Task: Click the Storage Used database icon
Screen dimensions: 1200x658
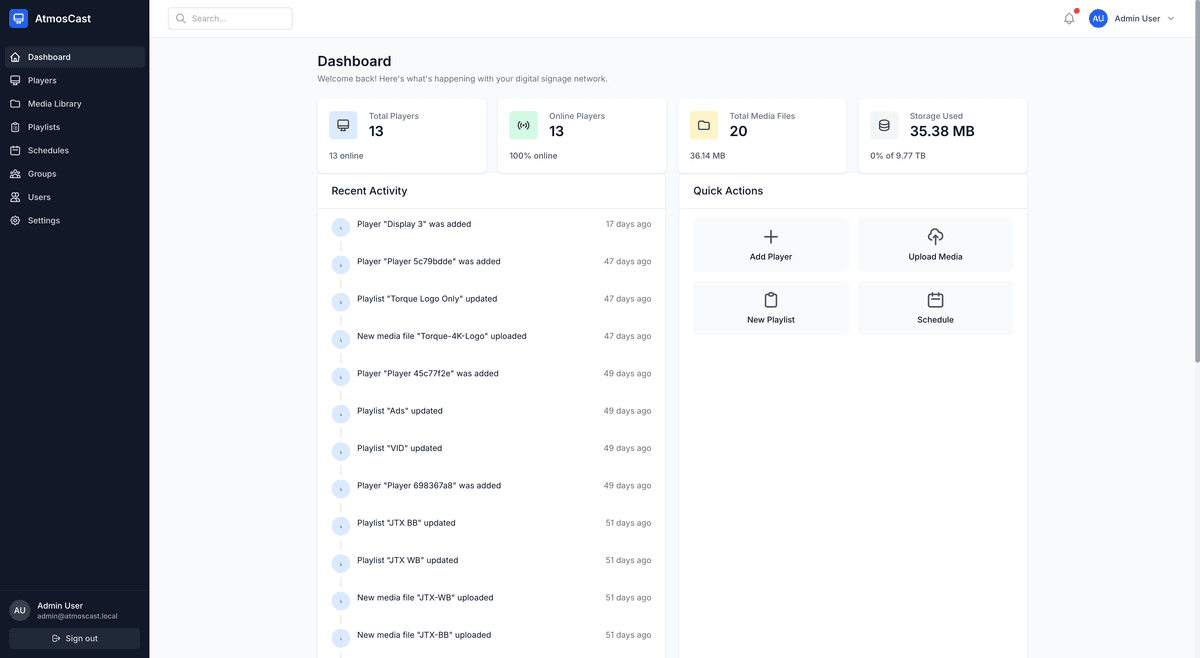Action: pyautogui.click(x=883, y=125)
